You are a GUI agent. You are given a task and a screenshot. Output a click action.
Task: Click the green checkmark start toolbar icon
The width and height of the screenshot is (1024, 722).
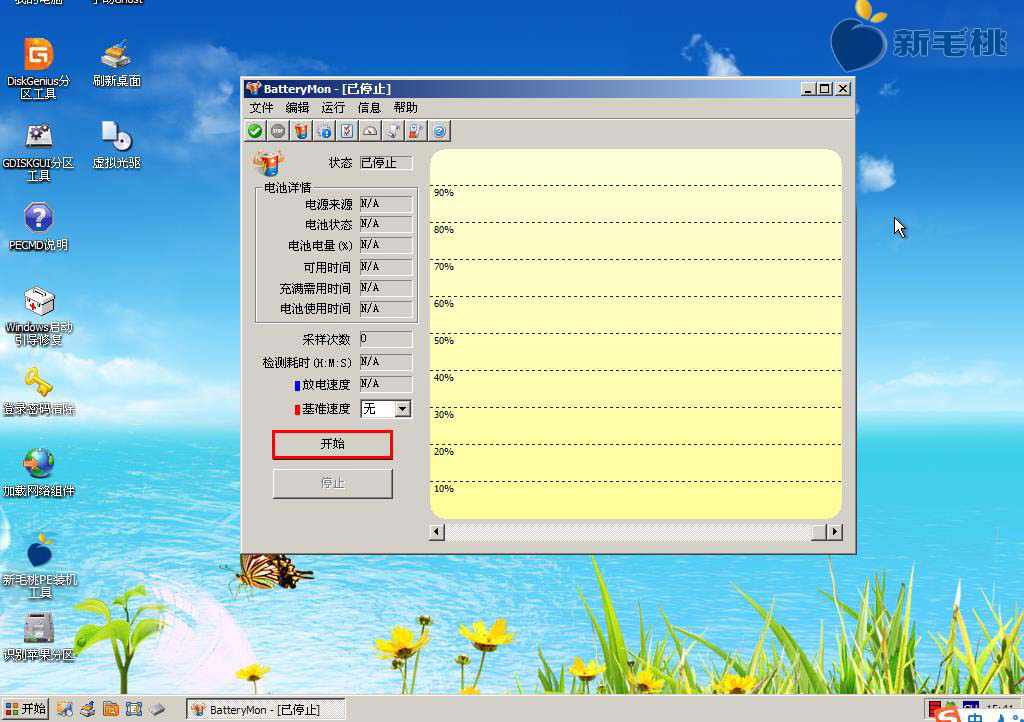pyautogui.click(x=255, y=131)
